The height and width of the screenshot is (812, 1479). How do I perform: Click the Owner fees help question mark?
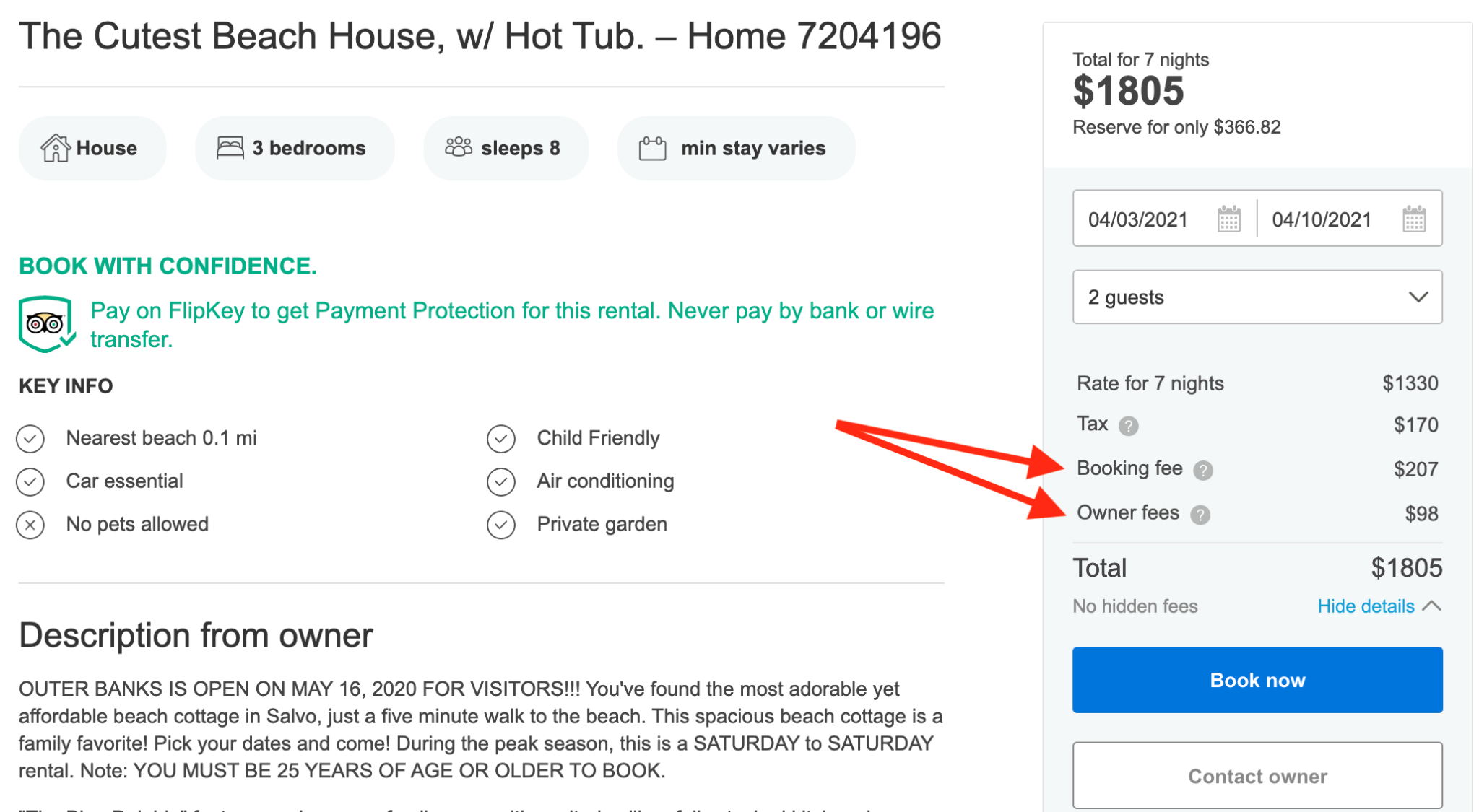(x=1200, y=515)
